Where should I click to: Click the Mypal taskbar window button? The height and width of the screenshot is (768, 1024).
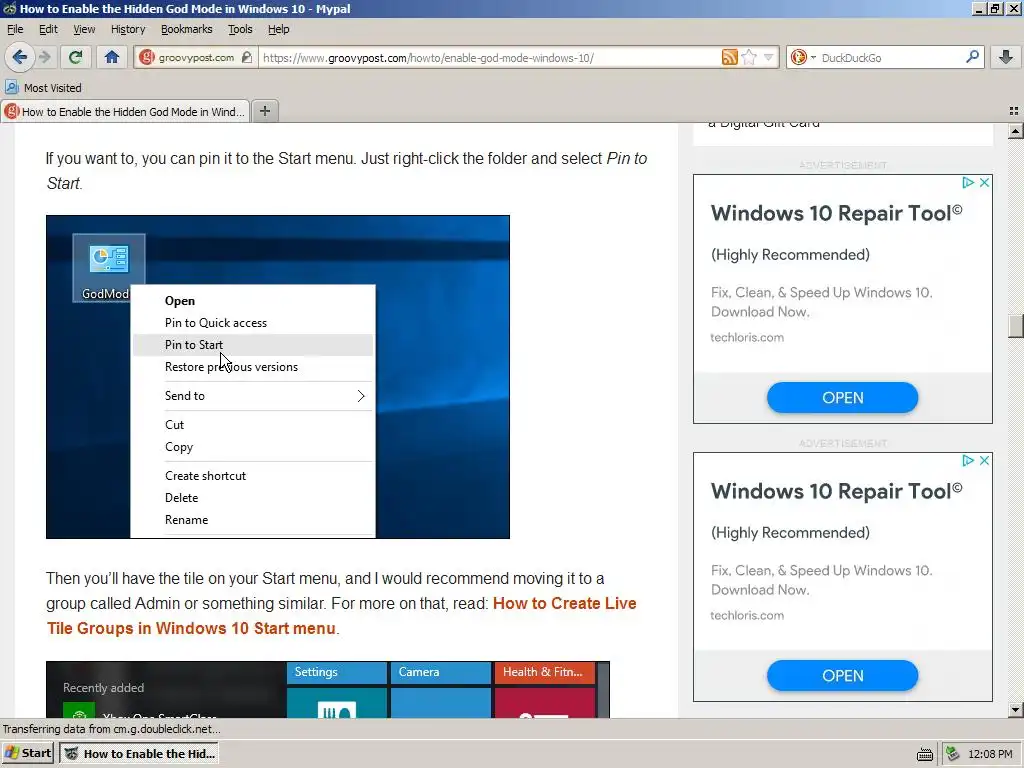[139, 754]
